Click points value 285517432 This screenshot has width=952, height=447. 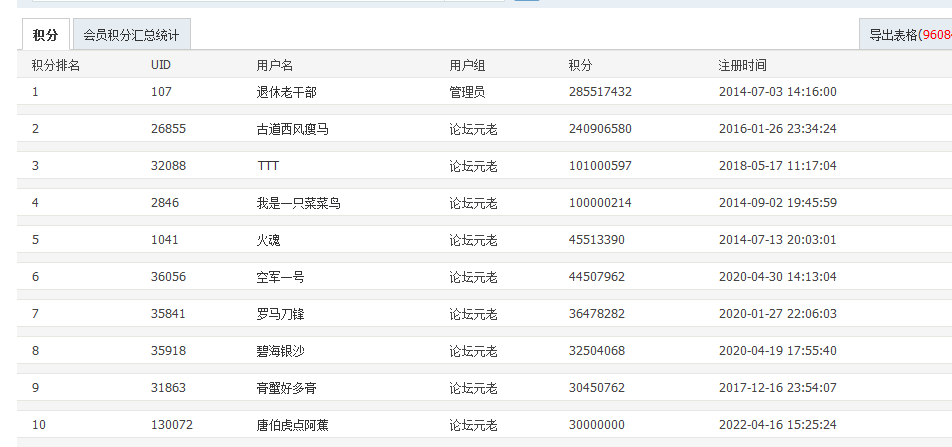[x=600, y=92]
